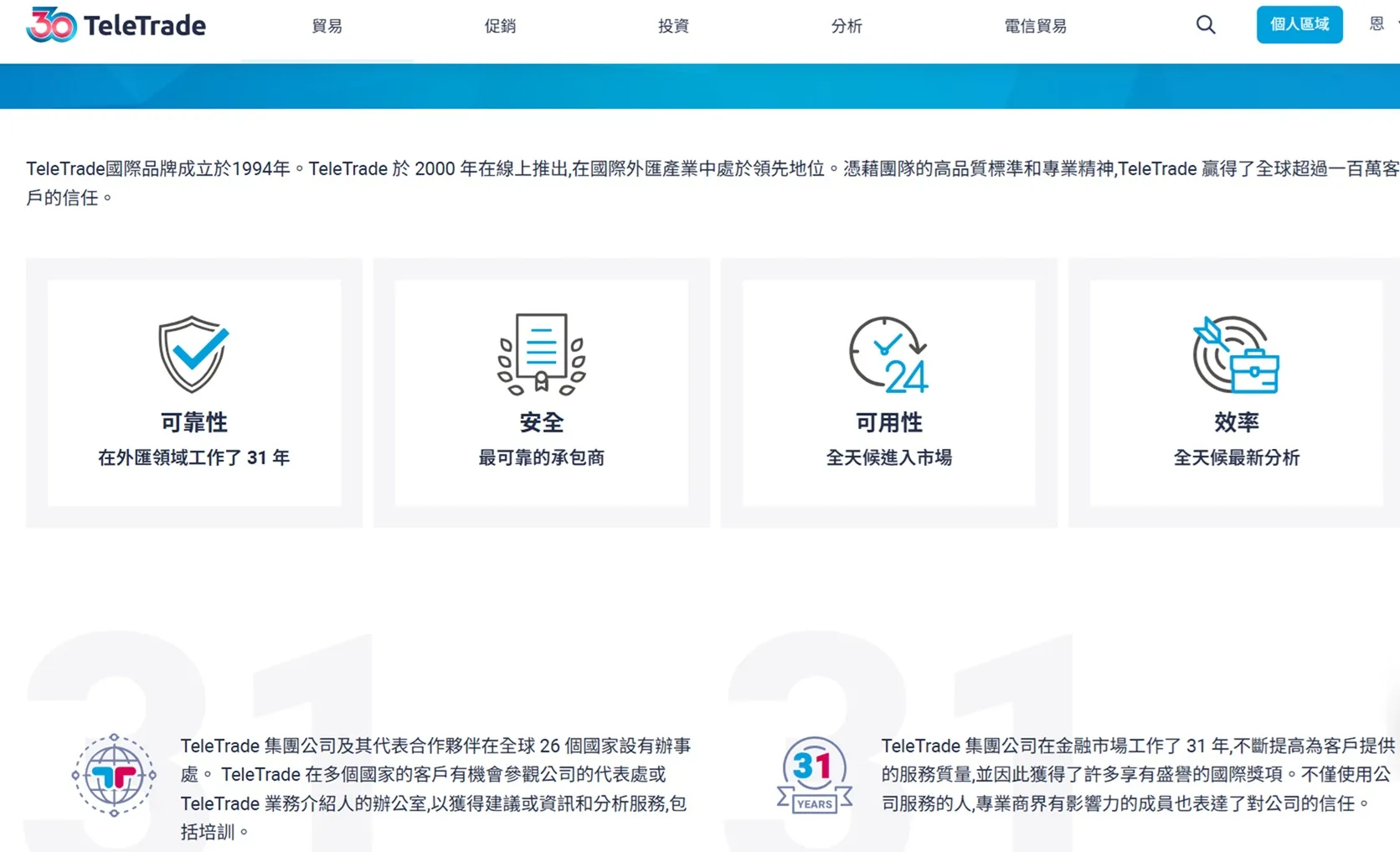
Task: Click the paragraph about 26 個國家 offices
Action: [436, 788]
